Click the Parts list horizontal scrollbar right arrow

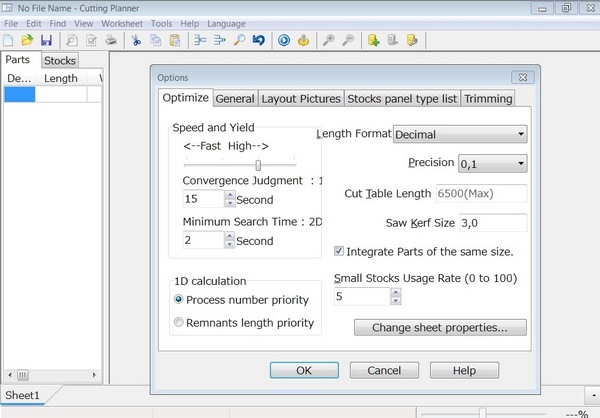94,375
